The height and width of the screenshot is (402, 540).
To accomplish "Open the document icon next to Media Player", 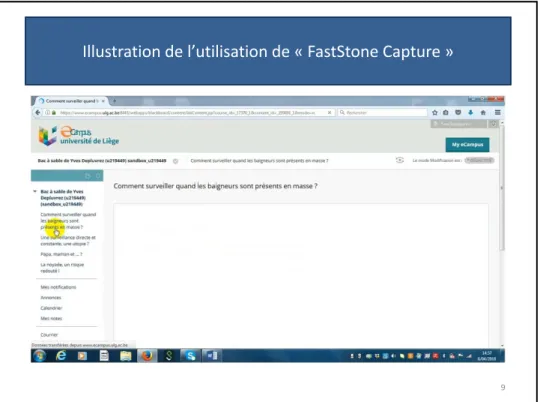I will pyautogui.click(x=104, y=355).
